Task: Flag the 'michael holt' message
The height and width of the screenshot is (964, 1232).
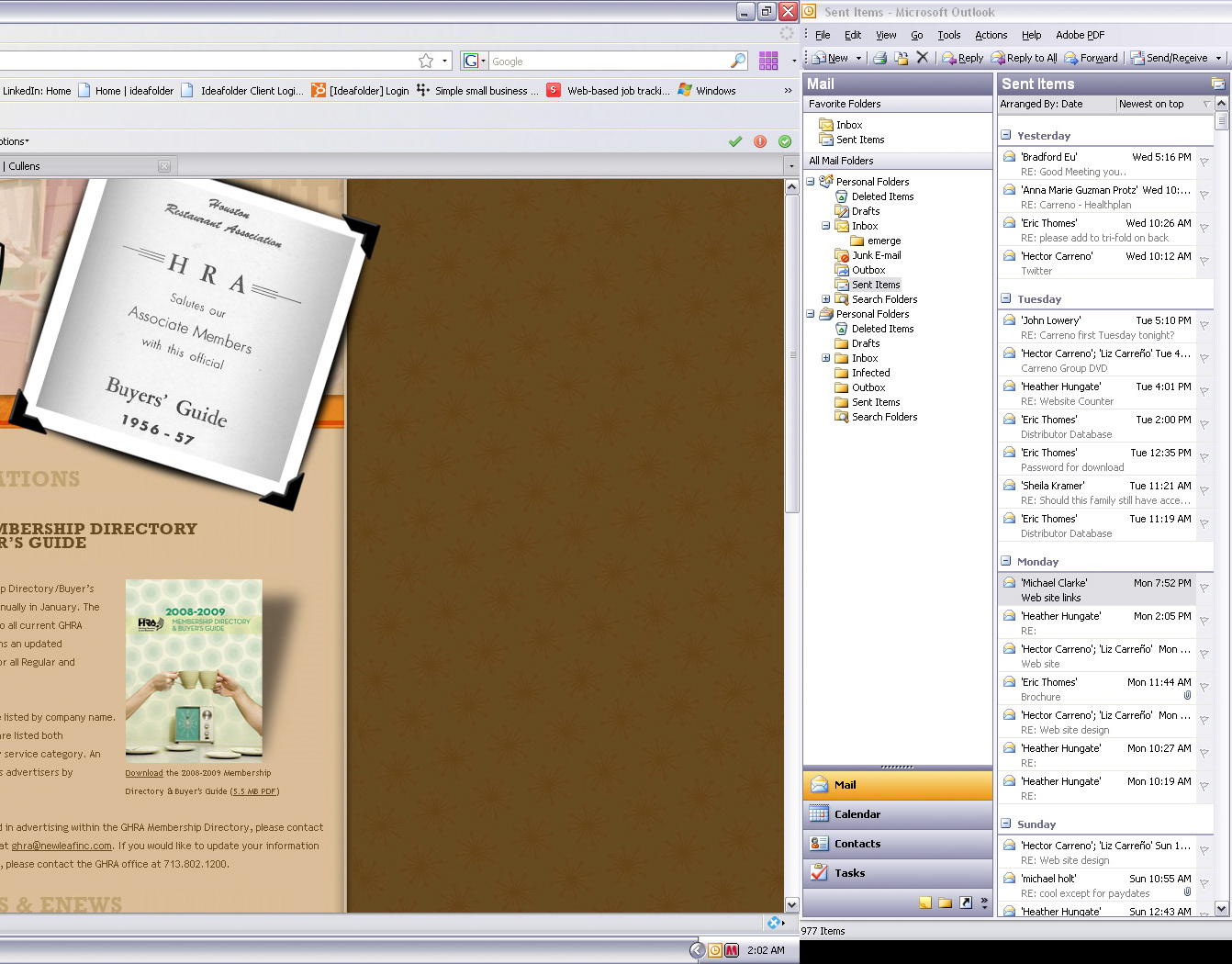Action: coord(1204,884)
